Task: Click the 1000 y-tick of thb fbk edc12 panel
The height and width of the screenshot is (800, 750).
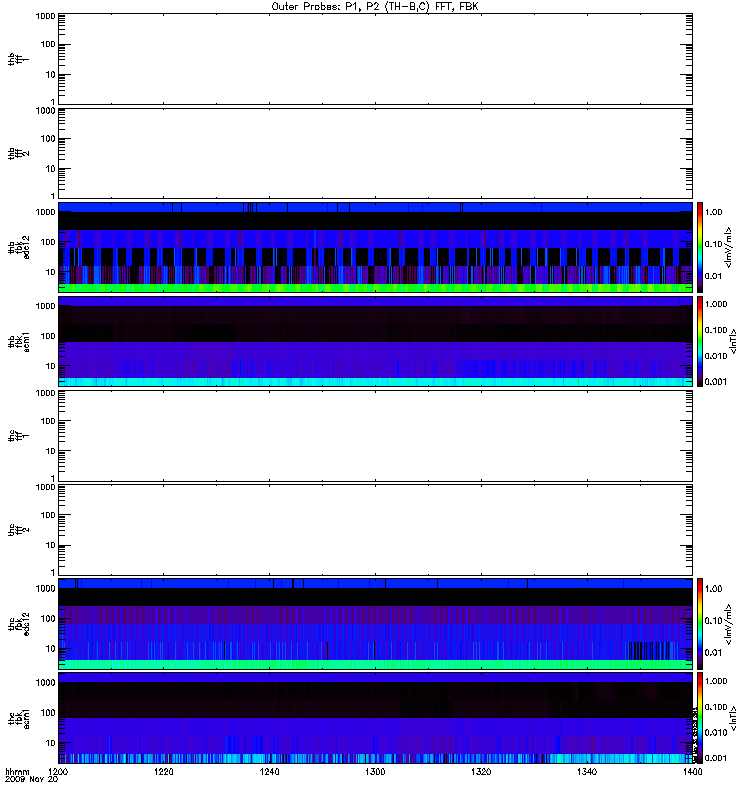Action: click(x=45, y=212)
